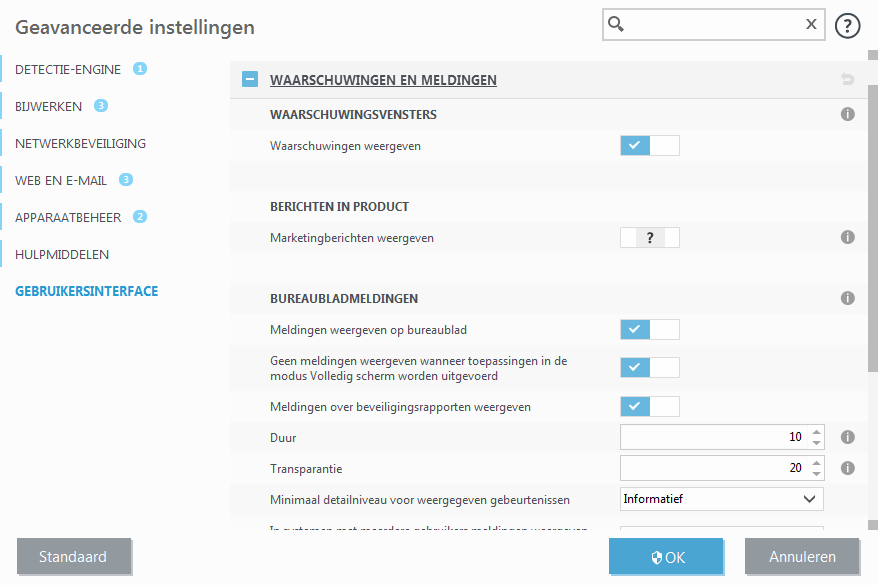This screenshot has width=878, height=585.
Task: Select Hulpmiddelen in the sidebar
Action: [x=57, y=253]
